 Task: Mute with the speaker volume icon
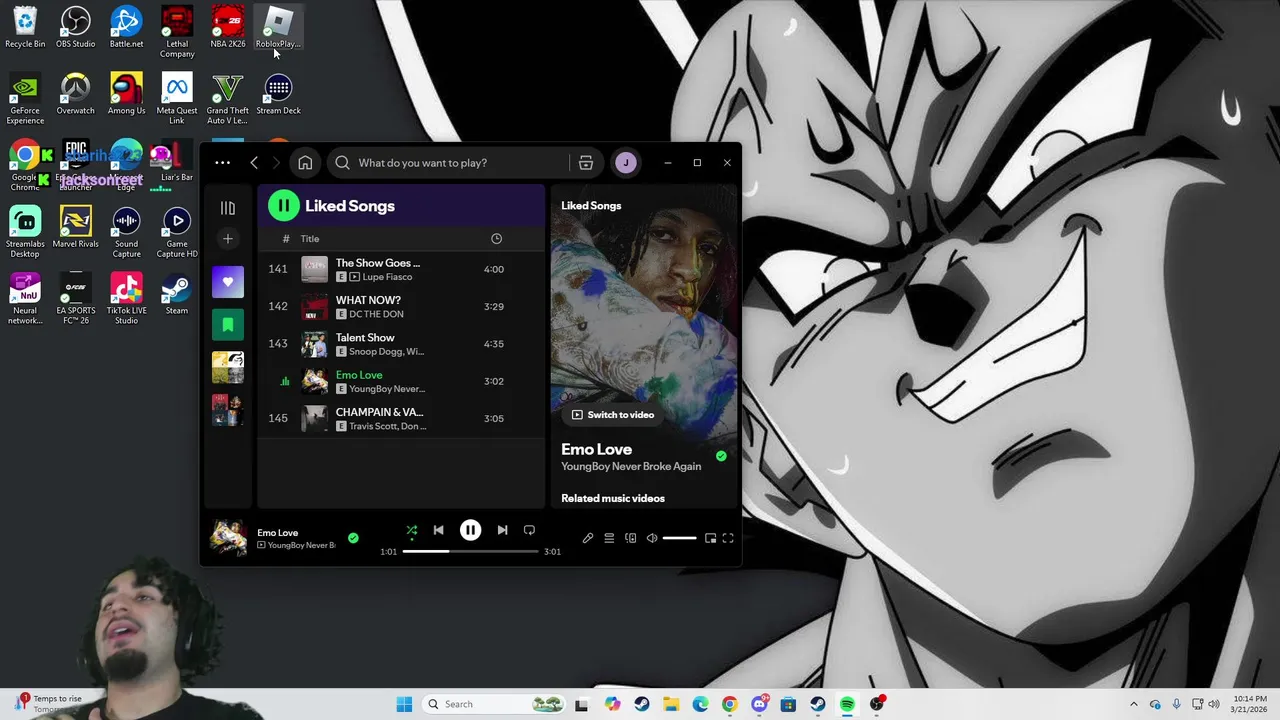tap(652, 538)
